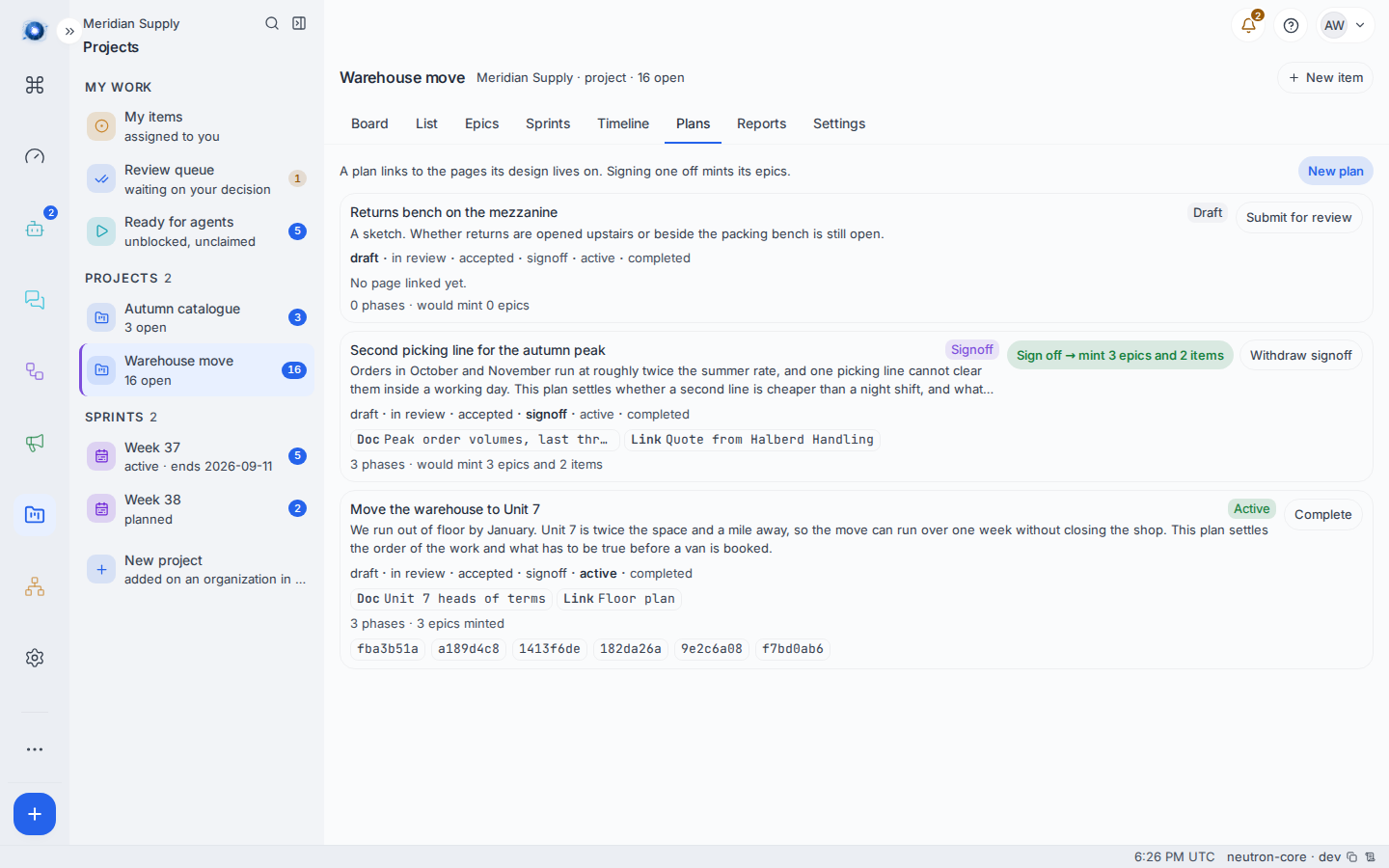Mark Unit 7 plan Complete
Image resolution: width=1389 pixels, height=868 pixels.
click(x=1322, y=514)
